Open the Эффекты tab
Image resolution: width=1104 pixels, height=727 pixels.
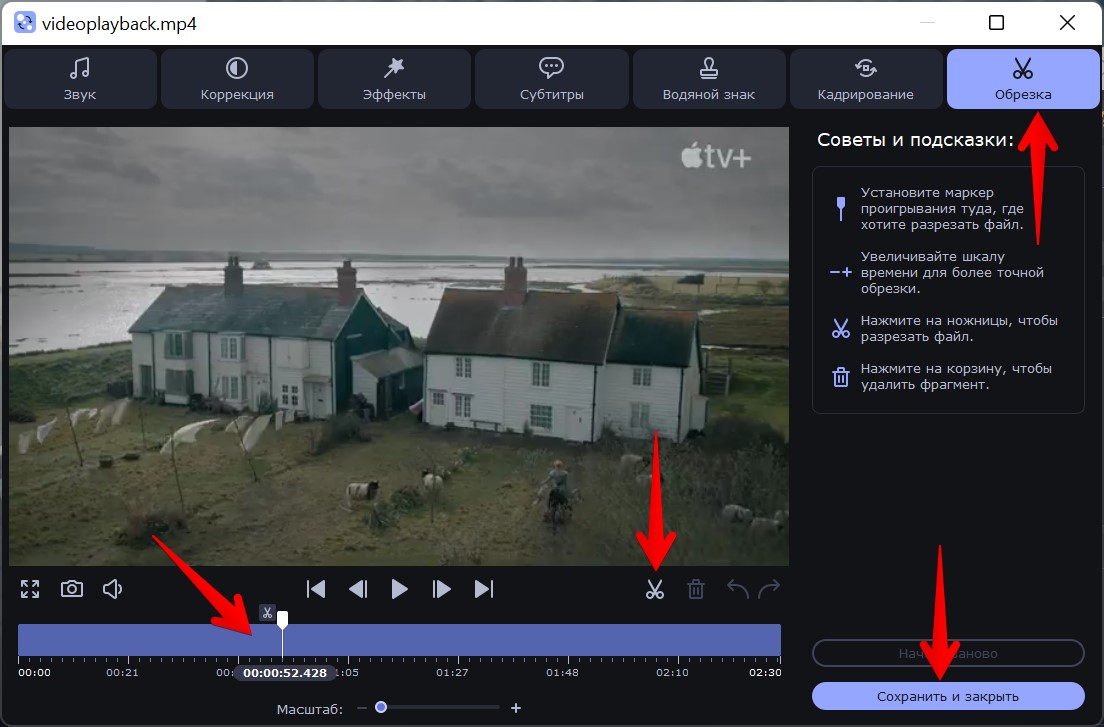point(394,79)
